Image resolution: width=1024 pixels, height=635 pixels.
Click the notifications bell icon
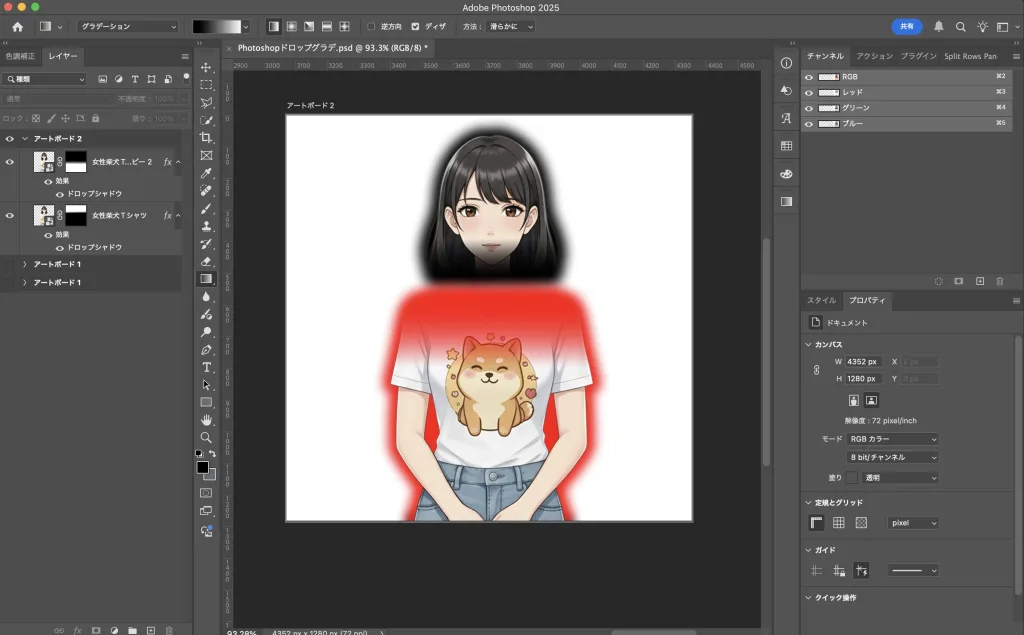click(938, 27)
